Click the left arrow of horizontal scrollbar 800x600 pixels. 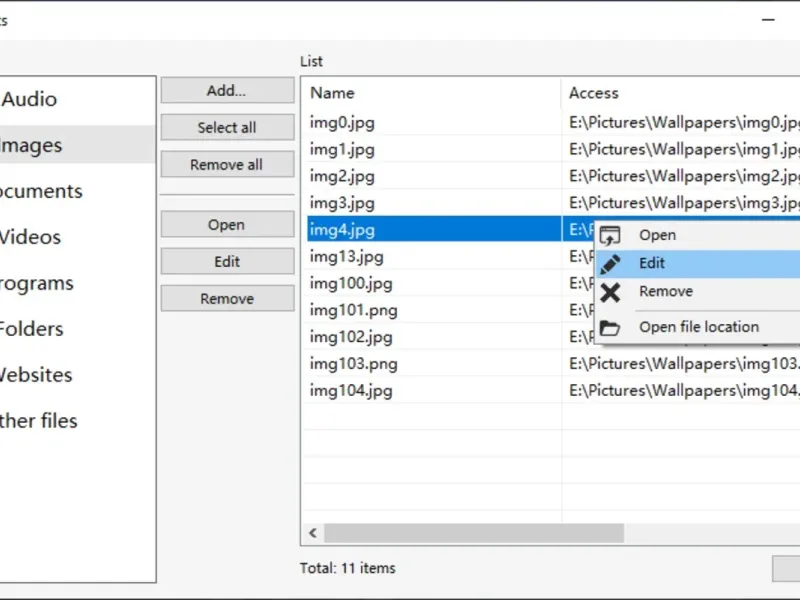click(x=313, y=533)
